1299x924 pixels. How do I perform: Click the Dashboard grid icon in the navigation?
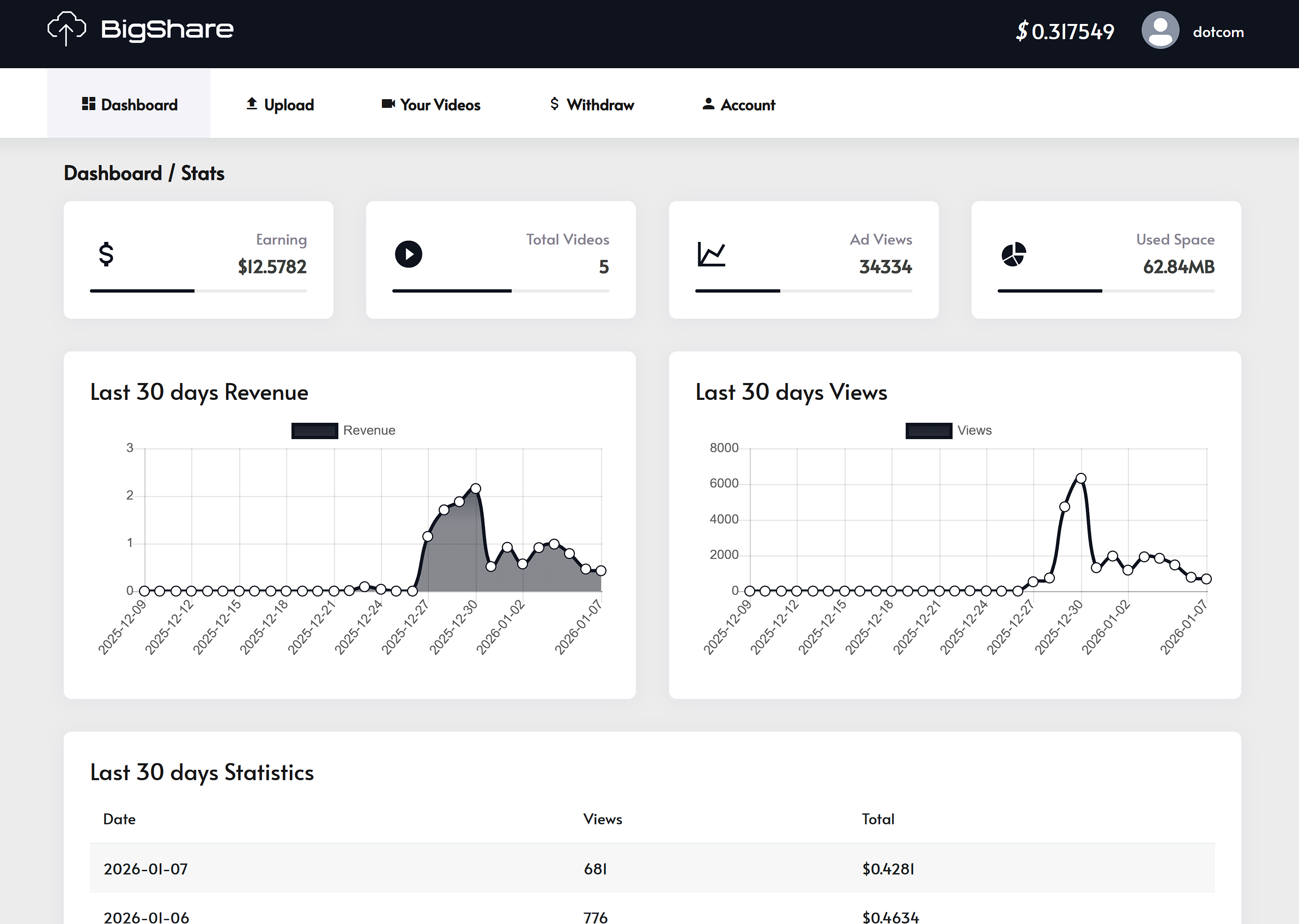tap(88, 104)
